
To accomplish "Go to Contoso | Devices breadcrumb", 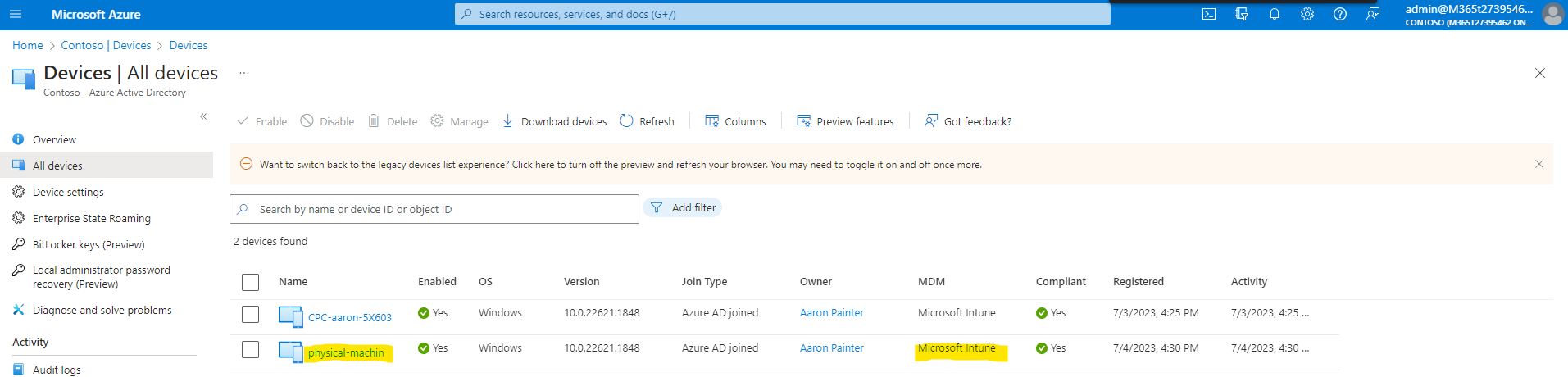I will [106, 45].
